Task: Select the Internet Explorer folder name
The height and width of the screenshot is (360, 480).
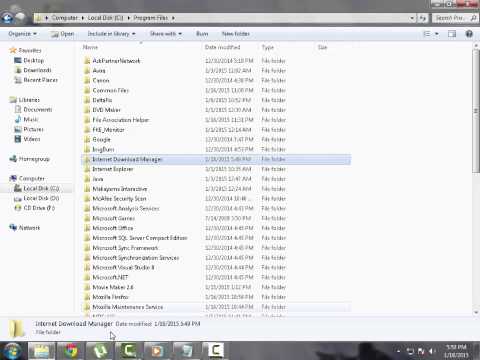Action: [x=113, y=169]
